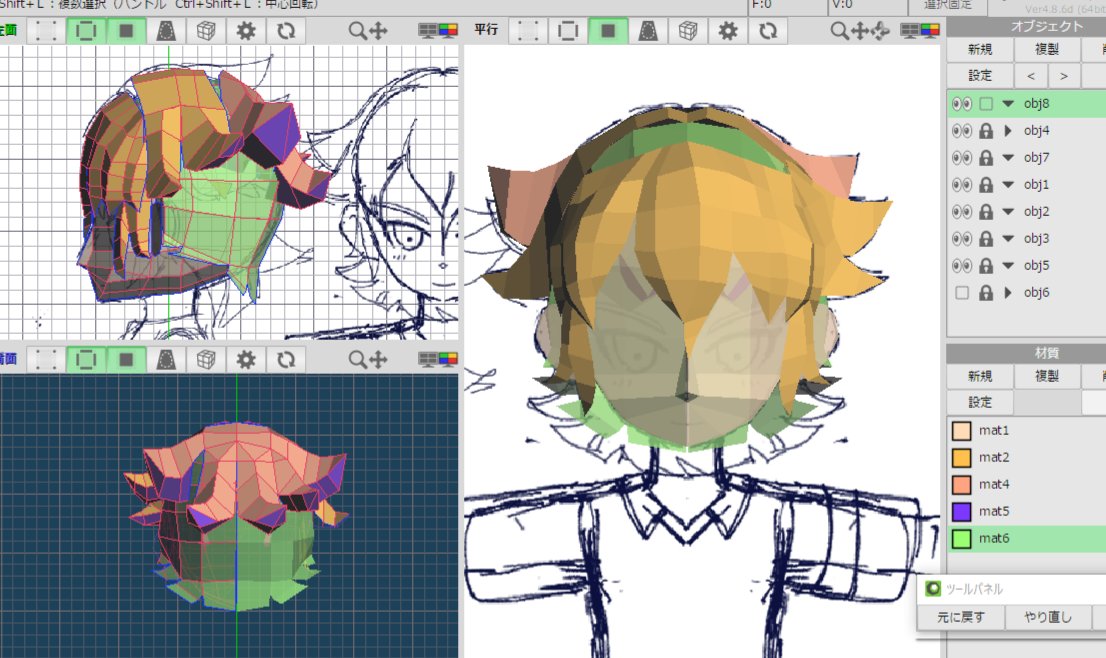Collapse the obj8 triangle expander
Viewport: 1106px width, 658px height.
1008,104
